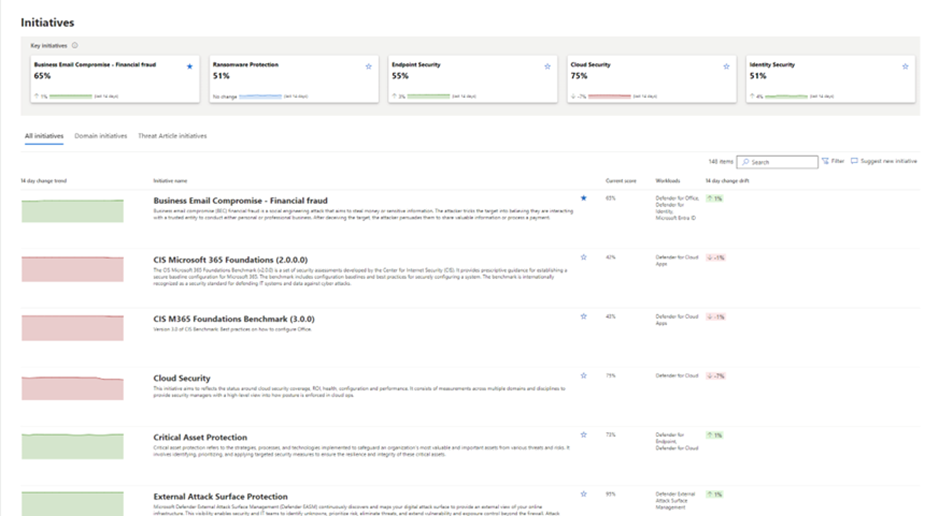Switch to Threat Article initiatives tab
Viewport: 939px width, 516px height.
coord(172,136)
